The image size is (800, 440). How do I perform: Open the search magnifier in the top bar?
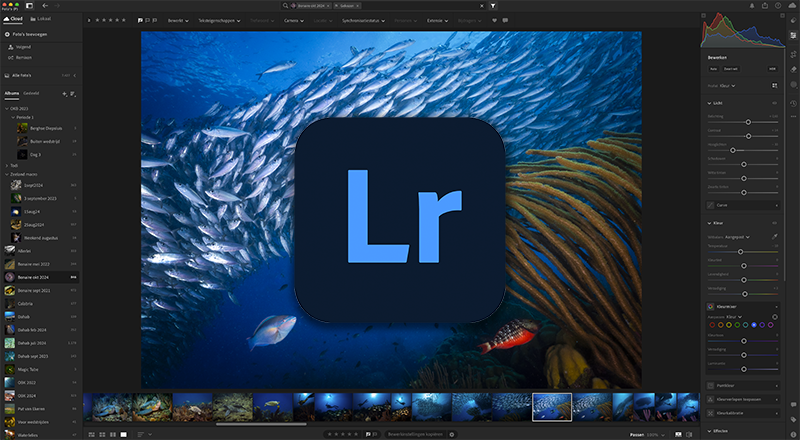coord(285,6)
